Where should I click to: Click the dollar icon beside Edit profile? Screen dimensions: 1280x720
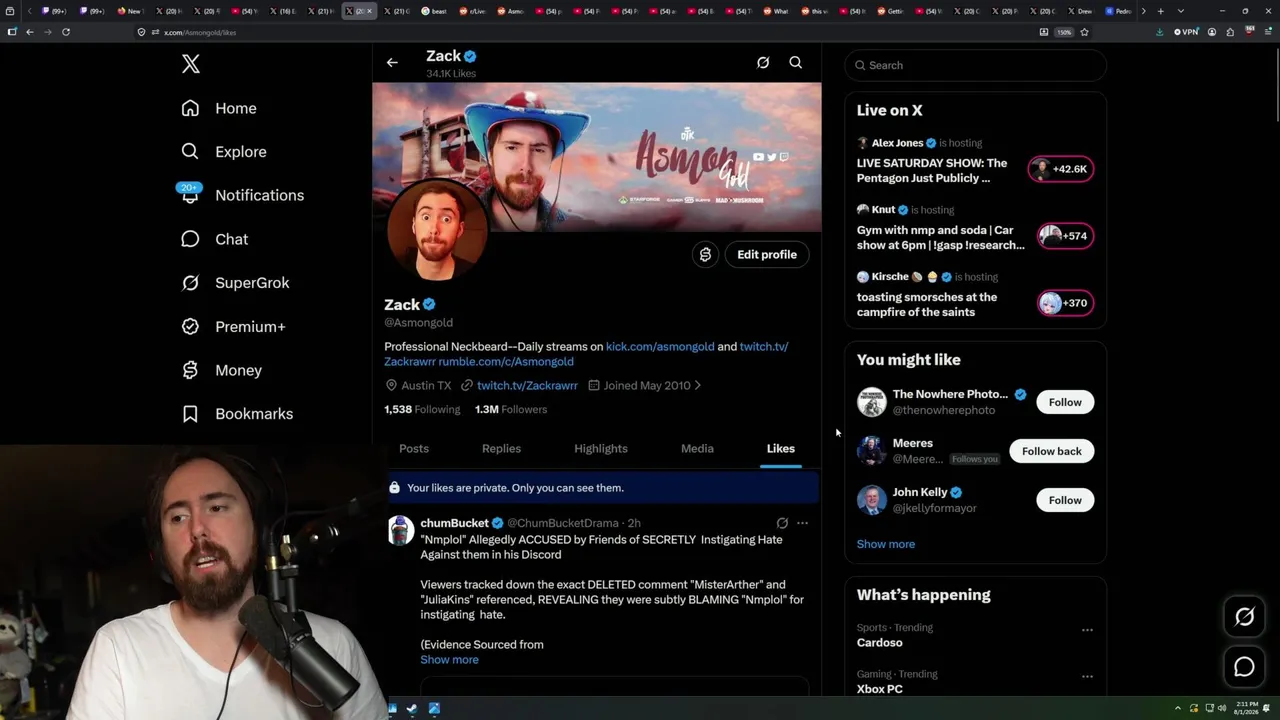click(705, 255)
